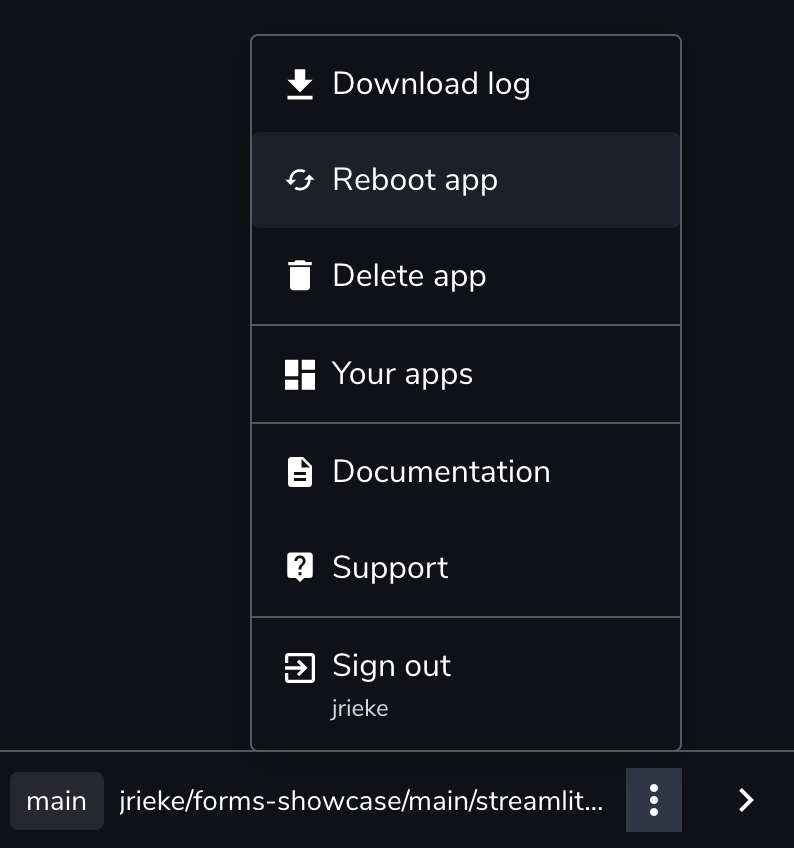
Task: Select the Download log menu entry
Action: [431, 84]
